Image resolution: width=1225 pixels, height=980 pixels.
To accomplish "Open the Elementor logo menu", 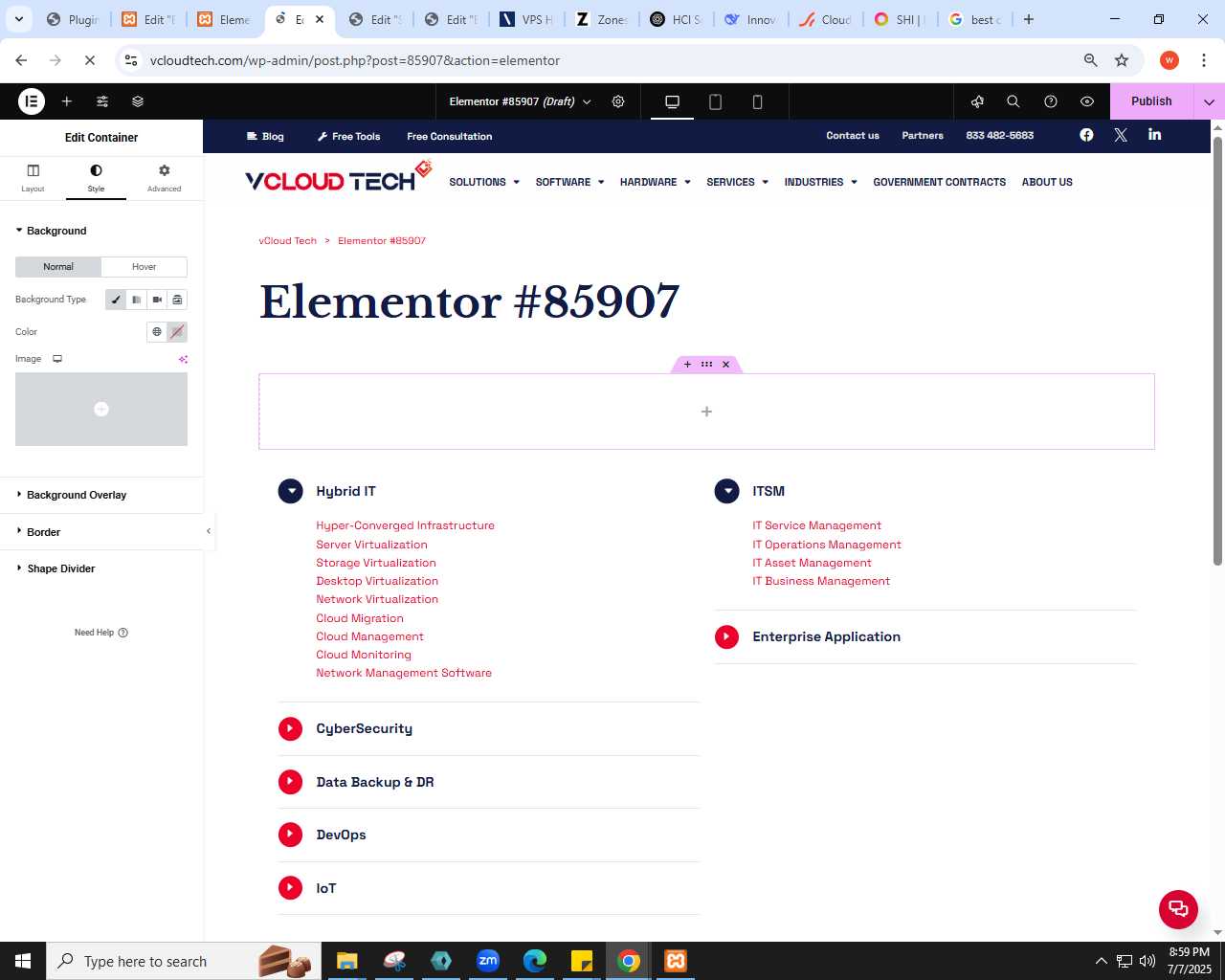I will tap(32, 100).
